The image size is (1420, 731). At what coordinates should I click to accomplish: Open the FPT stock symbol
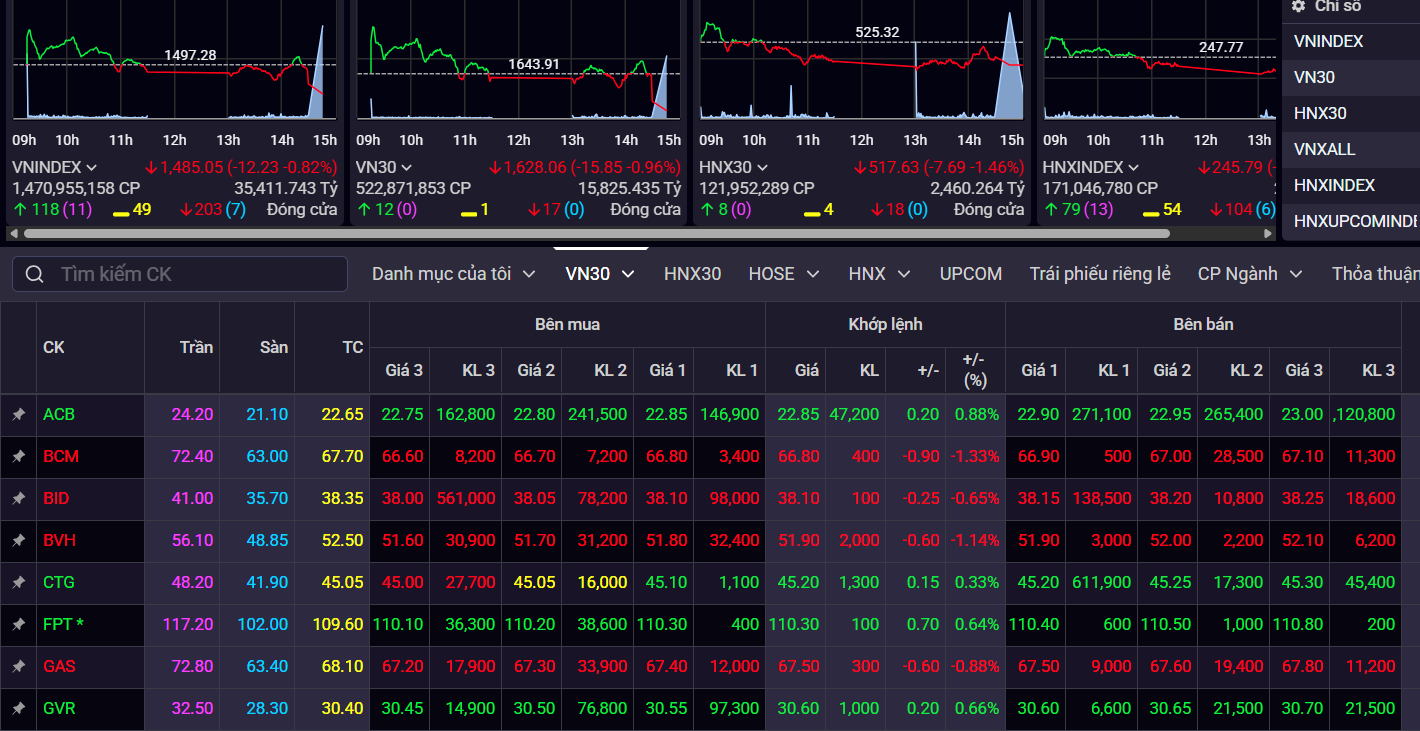(x=63, y=624)
